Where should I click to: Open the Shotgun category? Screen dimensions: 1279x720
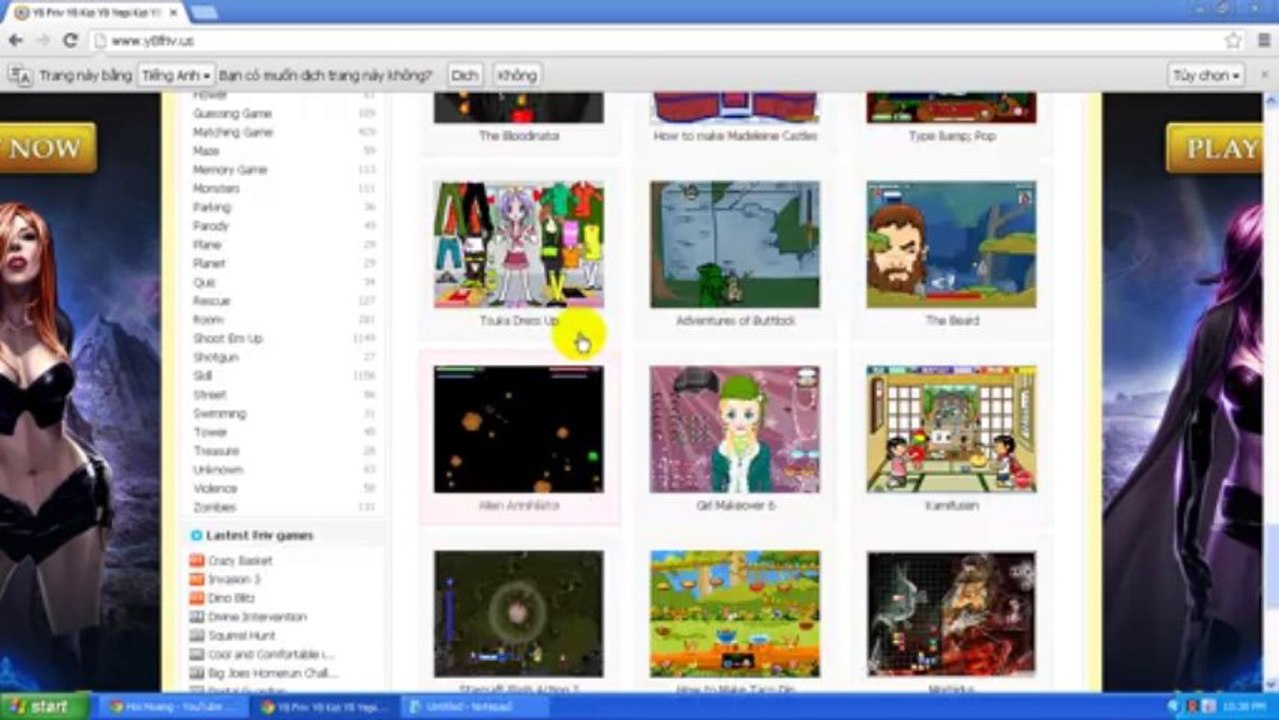point(215,357)
